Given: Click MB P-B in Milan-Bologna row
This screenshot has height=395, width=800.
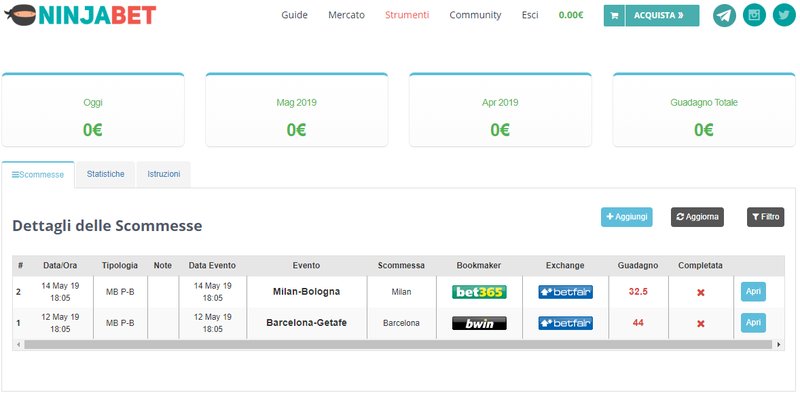Looking at the screenshot, I should pos(120,292).
